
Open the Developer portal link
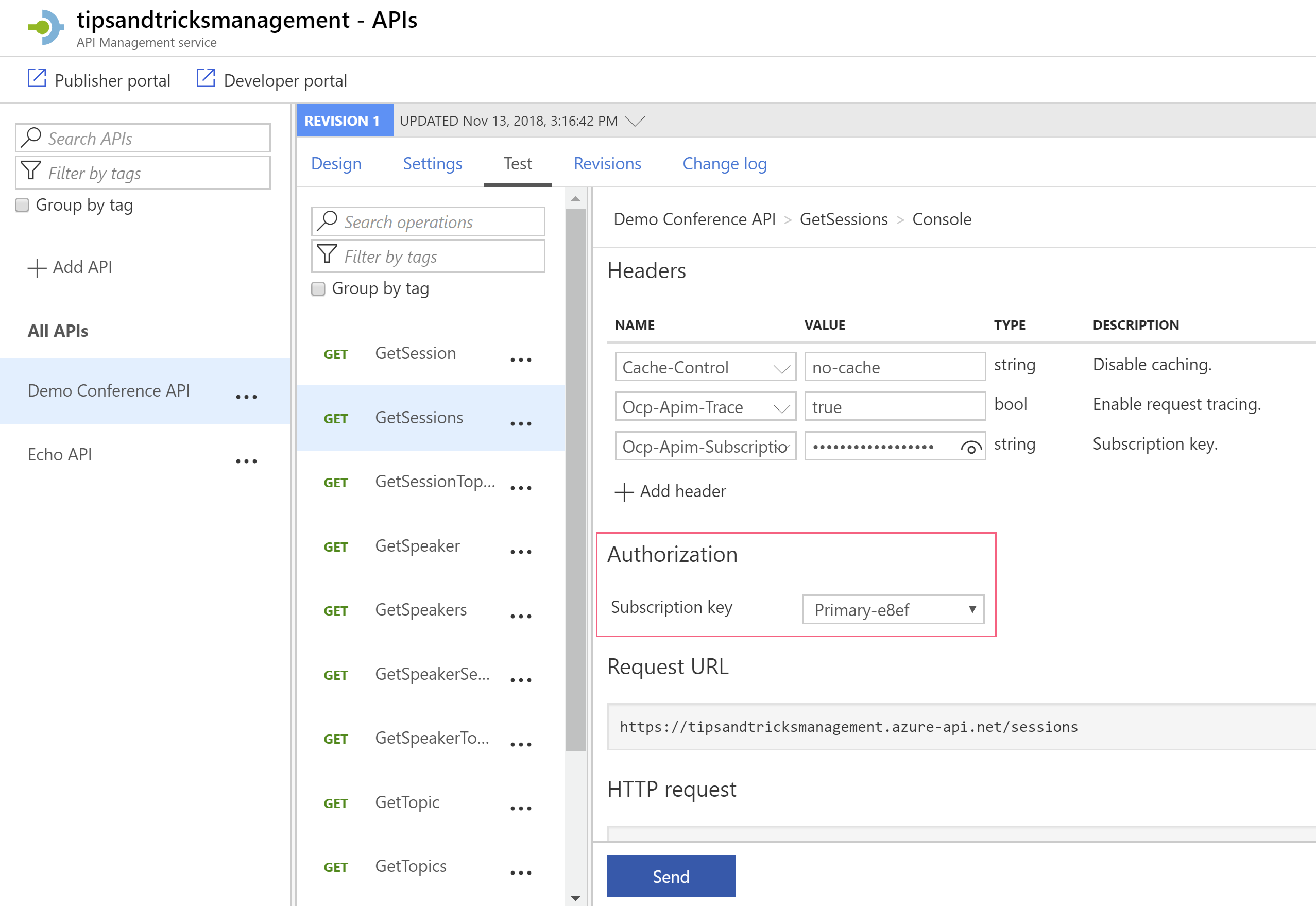click(285, 81)
